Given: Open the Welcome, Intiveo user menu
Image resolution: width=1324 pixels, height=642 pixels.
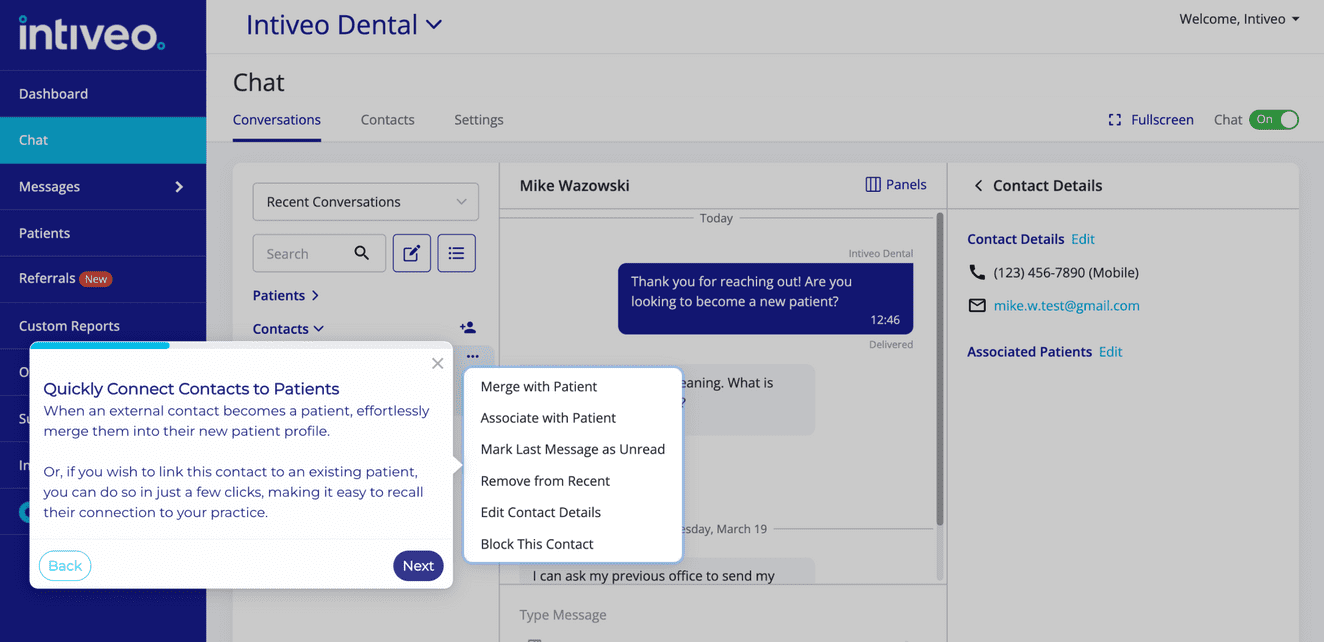Looking at the screenshot, I should click(1240, 19).
